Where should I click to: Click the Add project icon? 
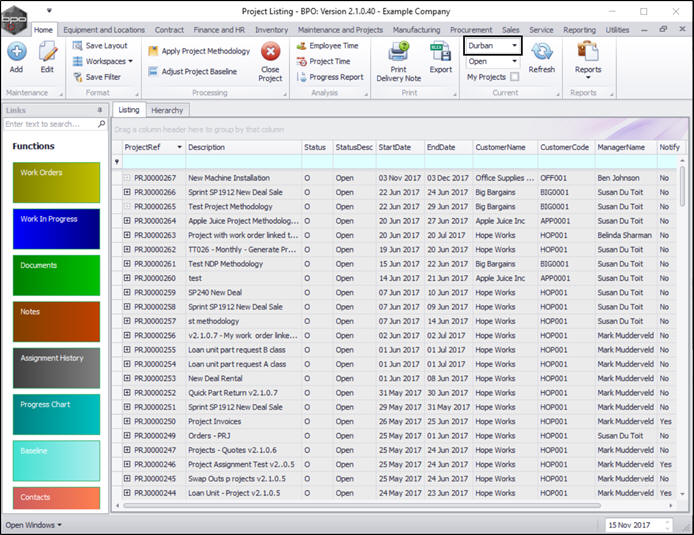tap(17, 52)
